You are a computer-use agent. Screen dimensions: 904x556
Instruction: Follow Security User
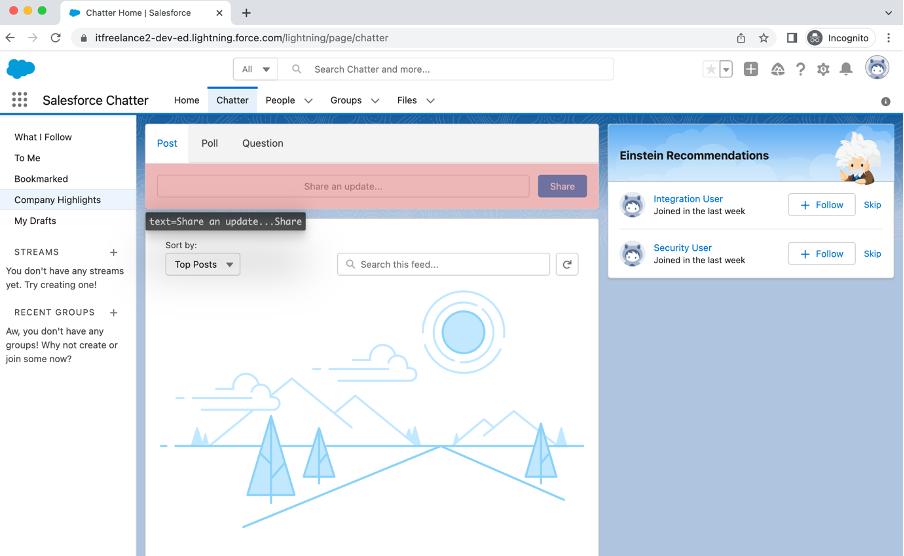tap(822, 254)
